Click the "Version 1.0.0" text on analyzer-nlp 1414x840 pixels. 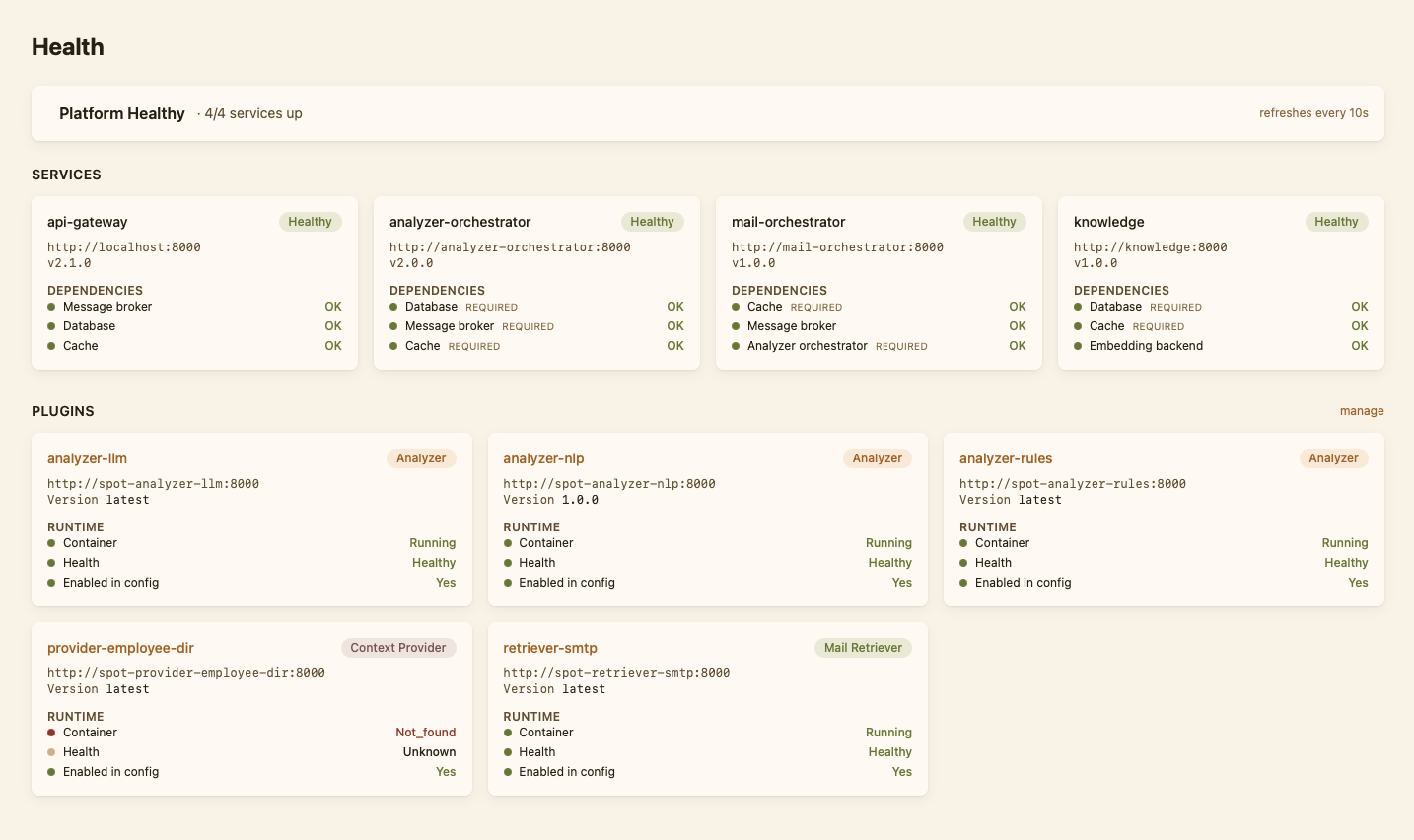[551, 500]
